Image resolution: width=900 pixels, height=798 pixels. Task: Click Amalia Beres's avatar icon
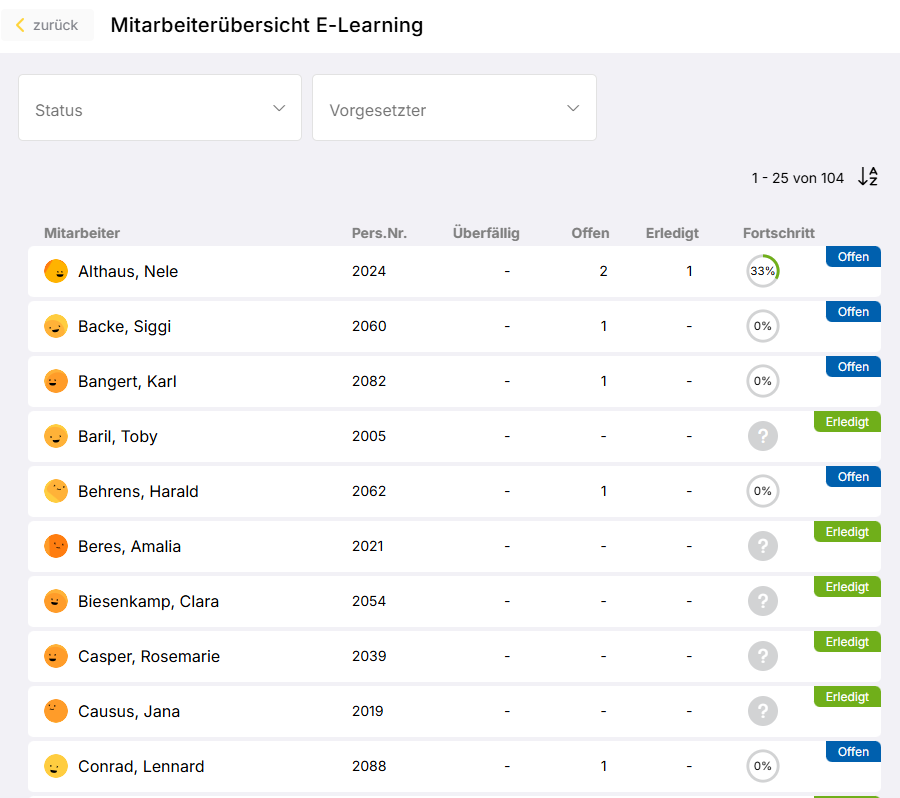[x=56, y=546]
